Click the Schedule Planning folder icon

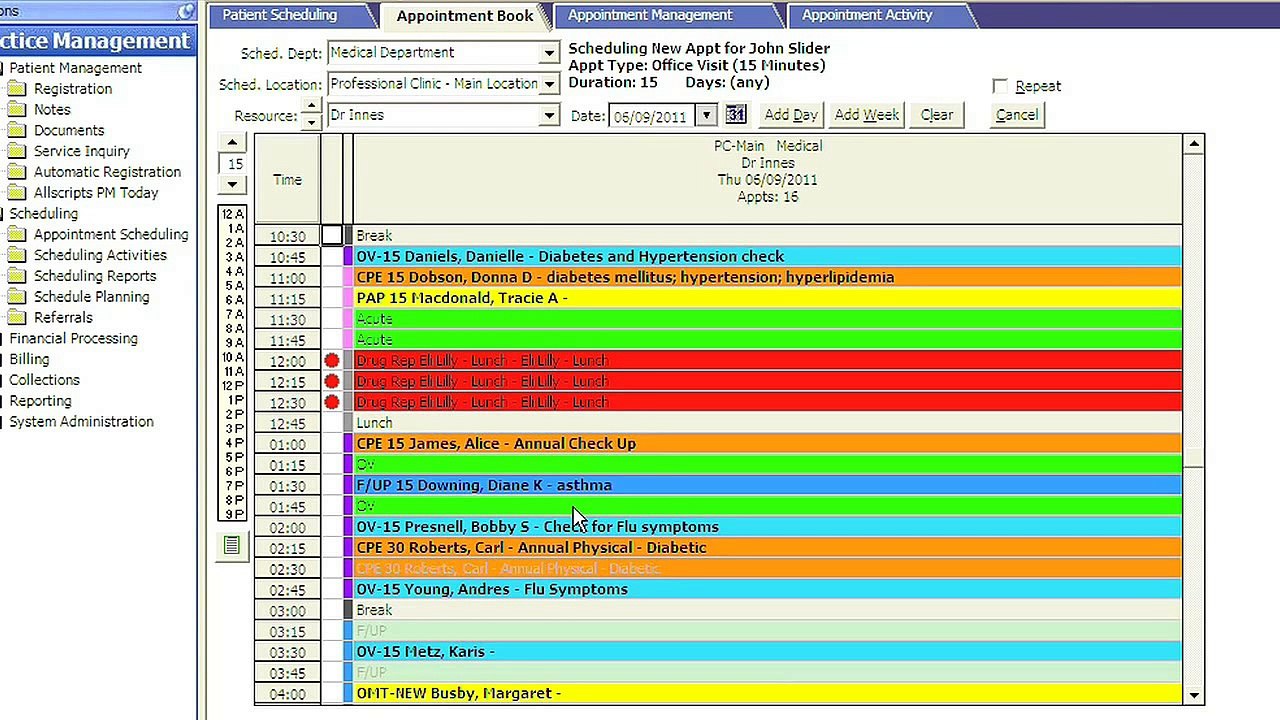tap(16, 297)
